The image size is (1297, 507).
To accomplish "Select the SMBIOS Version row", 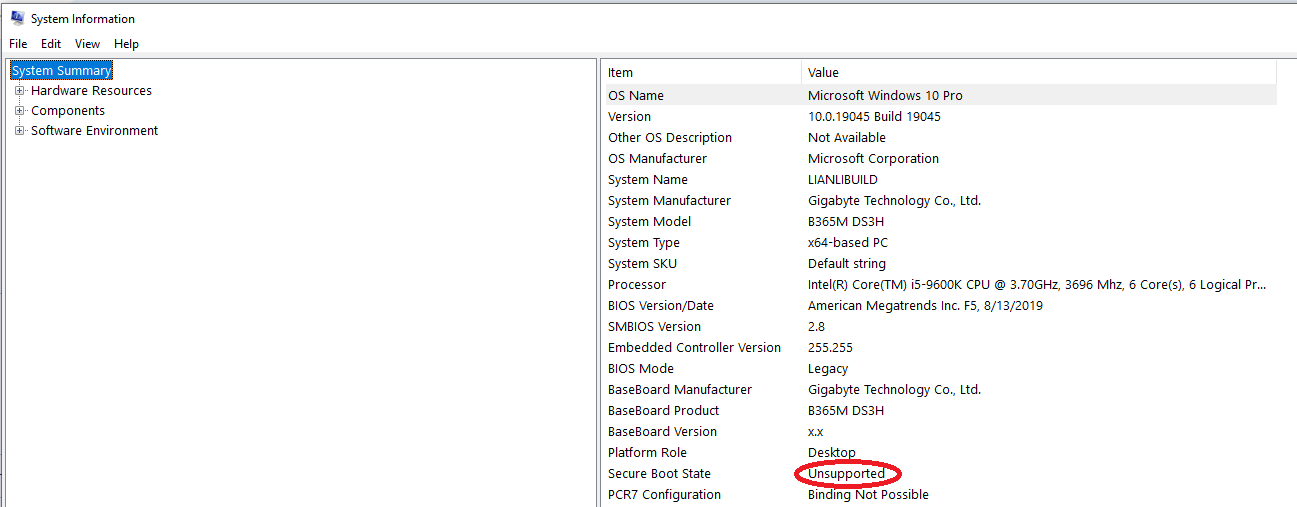I will pyautogui.click(x=940, y=327).
